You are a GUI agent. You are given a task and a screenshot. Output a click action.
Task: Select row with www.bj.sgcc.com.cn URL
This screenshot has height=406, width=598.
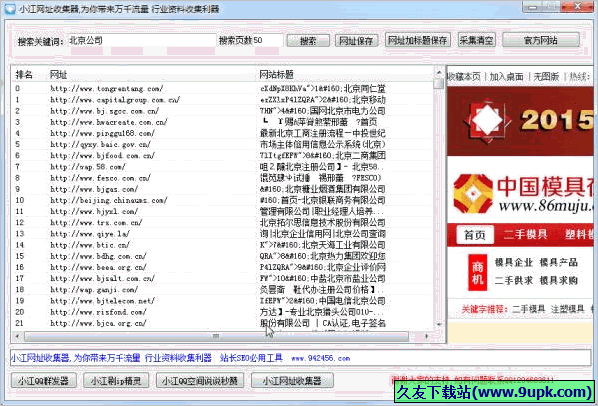point(223,111)
